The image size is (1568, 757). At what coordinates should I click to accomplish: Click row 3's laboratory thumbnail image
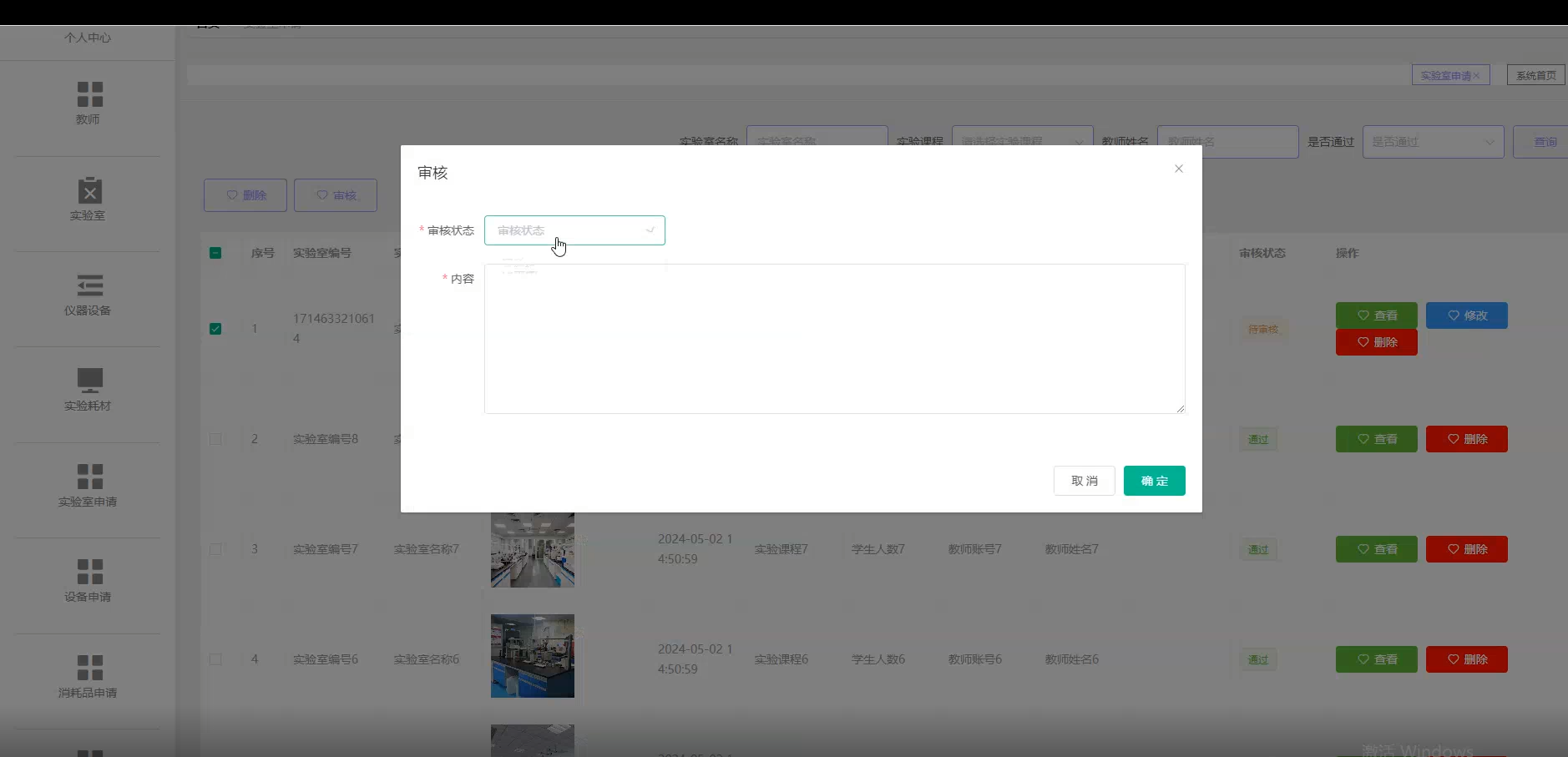532,548
